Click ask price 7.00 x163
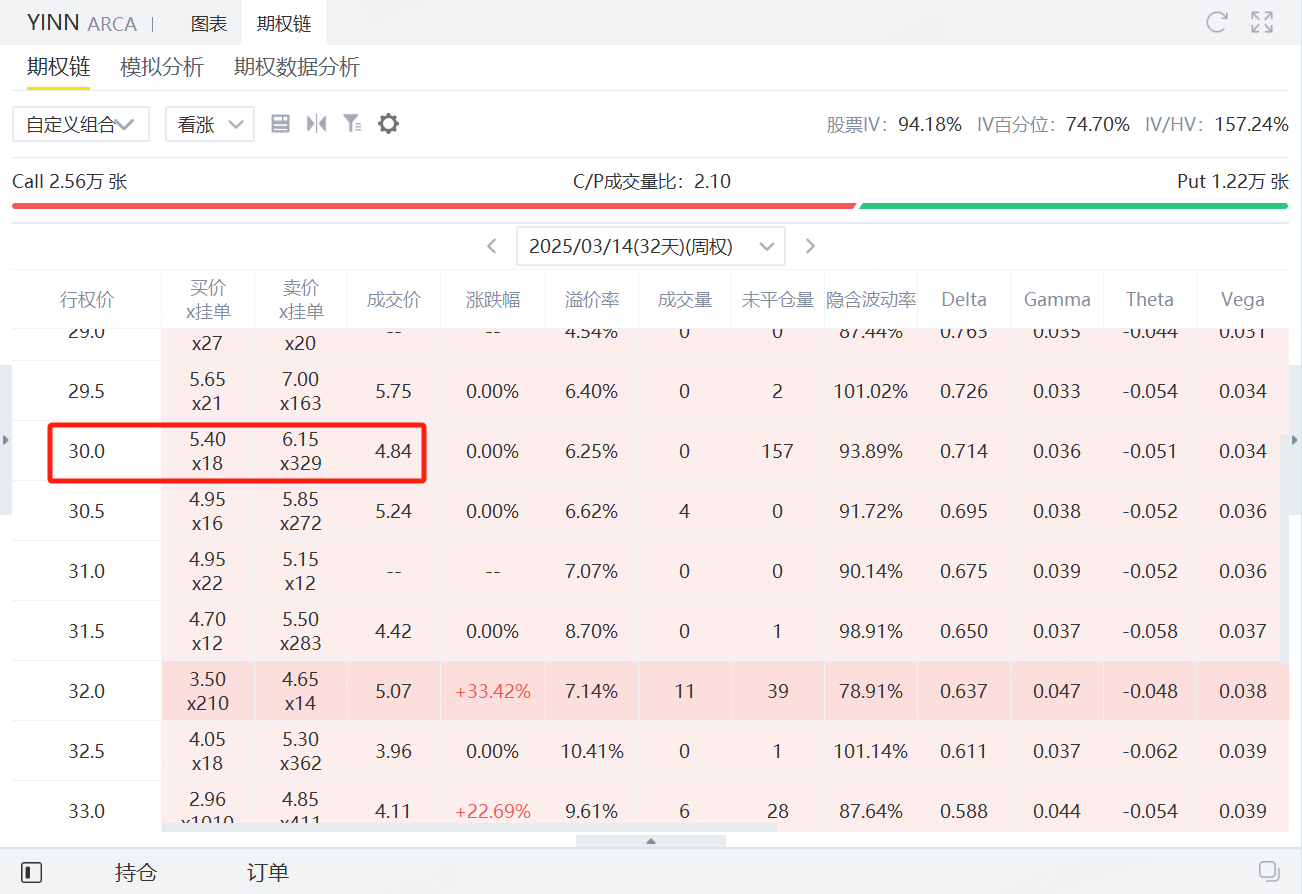Image resolution: width=1302 pixels, height=894 pixels. click(301, 391)
